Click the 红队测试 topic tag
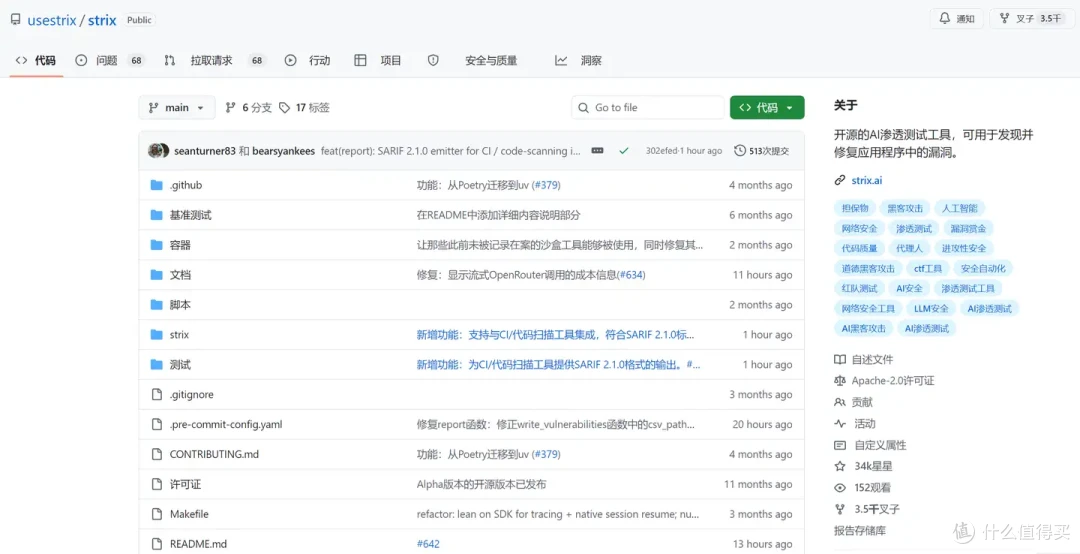Screen dimensions: 1080x554 pos(860,288)
